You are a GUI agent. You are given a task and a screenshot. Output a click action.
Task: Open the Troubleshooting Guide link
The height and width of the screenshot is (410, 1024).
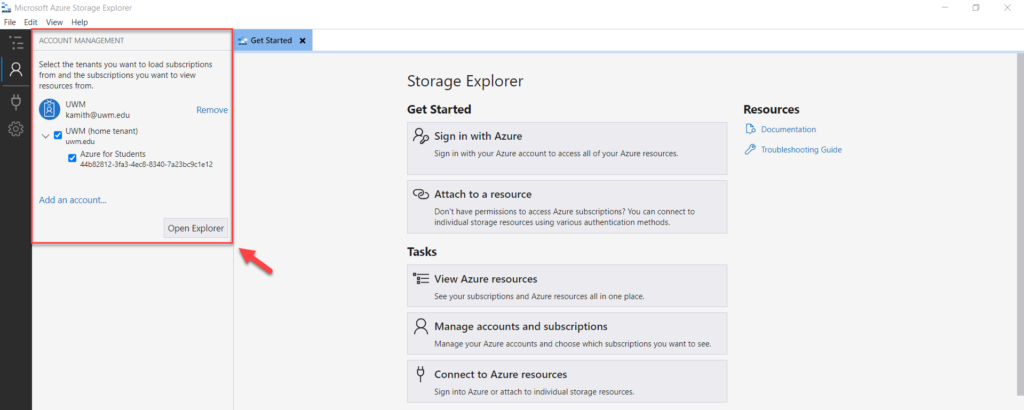pyautogui.click(x=801, y=150)
